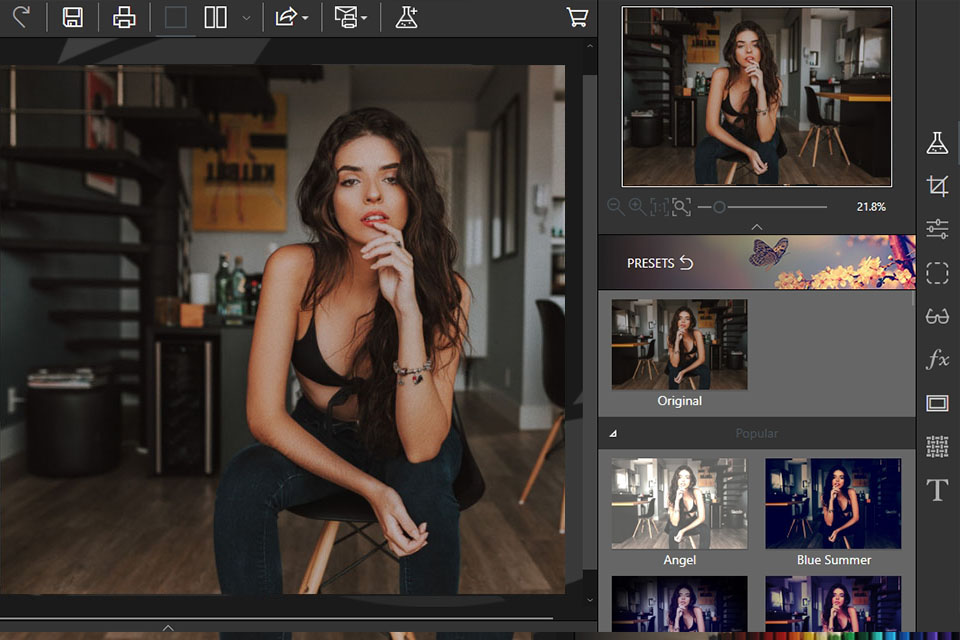Viewport: 960px width, 640px height.
Task: Reset presets with undo arrow icon
Action: tap(686, 263)
